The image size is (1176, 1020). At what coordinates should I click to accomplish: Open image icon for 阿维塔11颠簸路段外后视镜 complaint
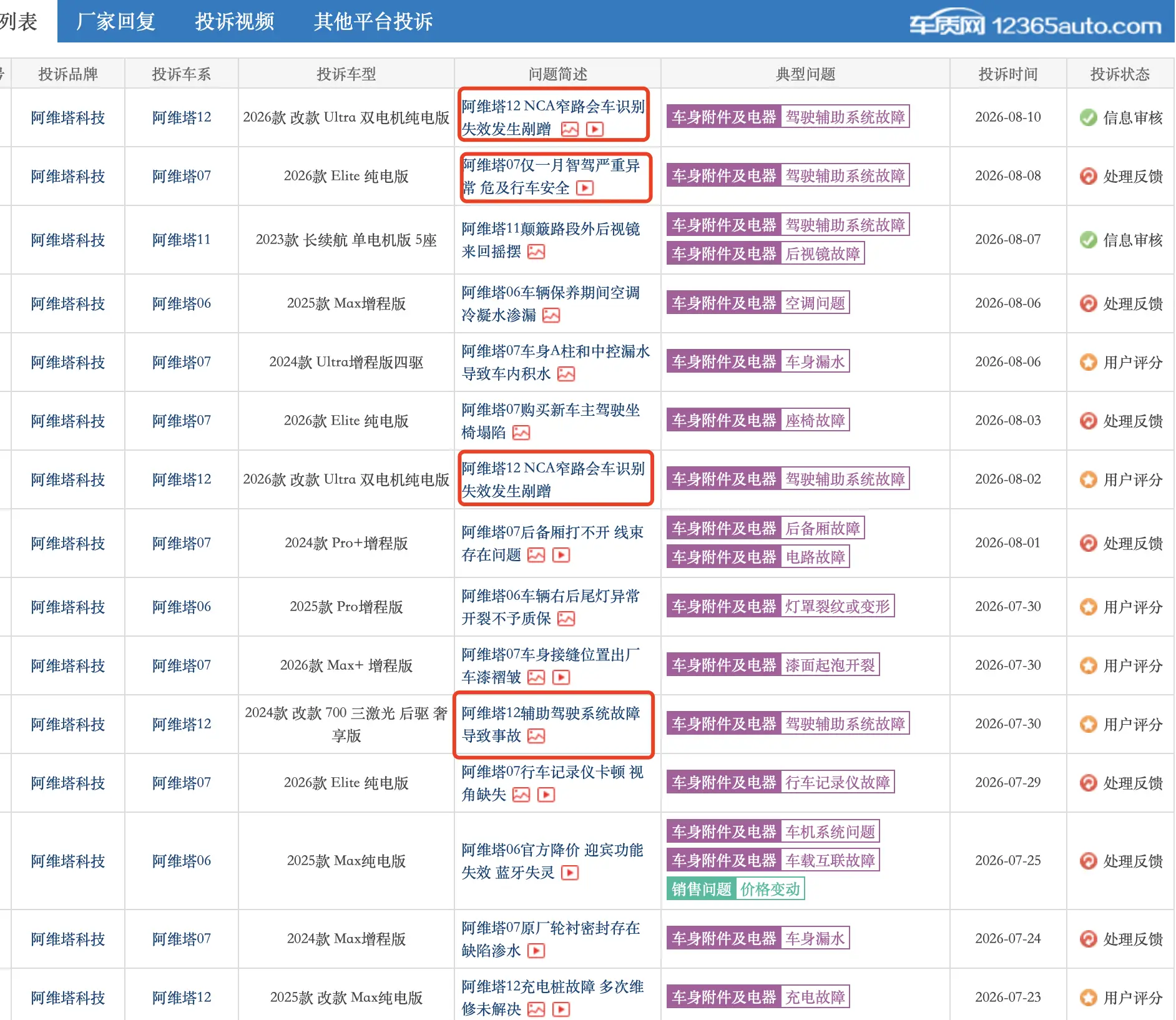pos(536,252)
